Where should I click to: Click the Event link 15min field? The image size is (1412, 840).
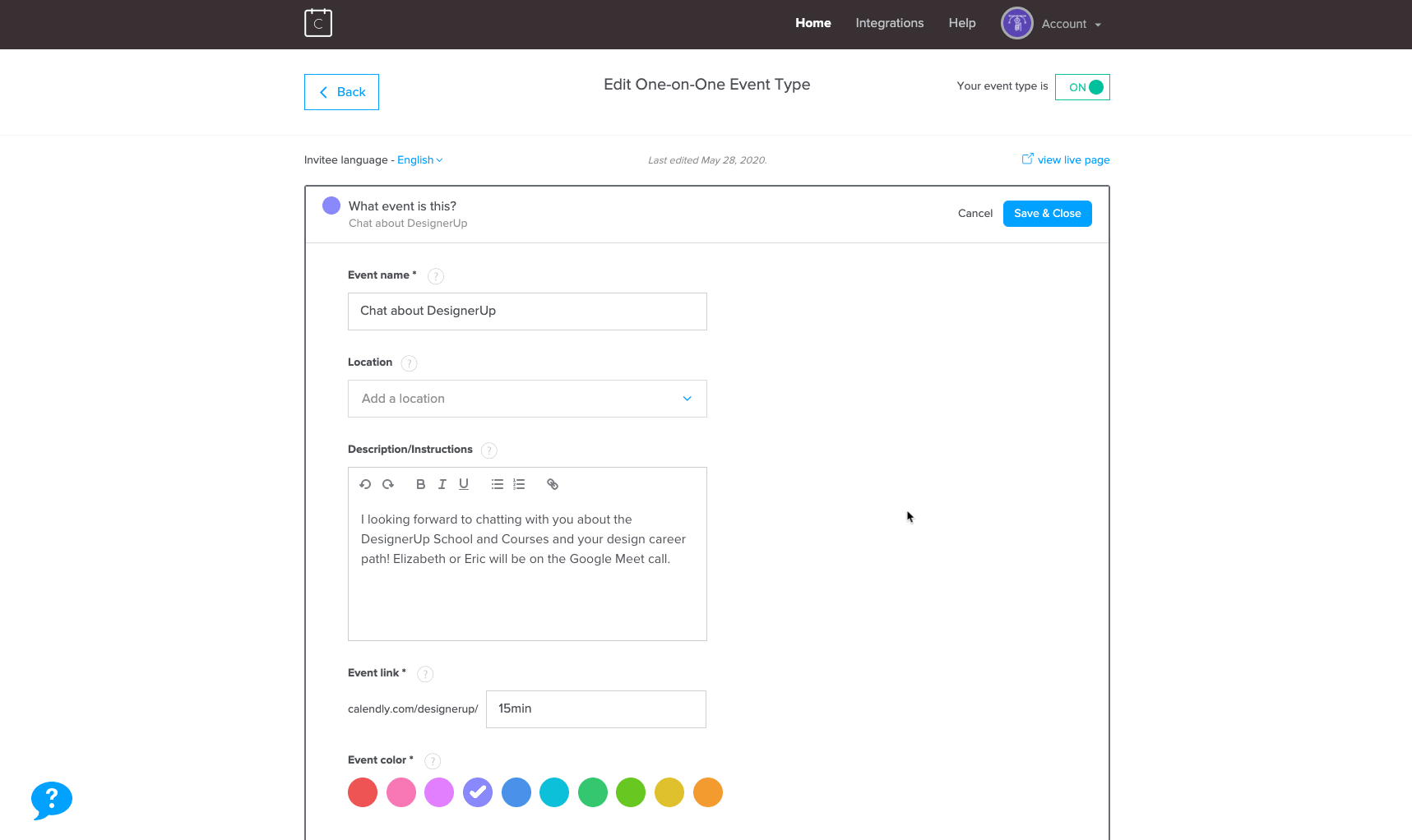point(596,709)
